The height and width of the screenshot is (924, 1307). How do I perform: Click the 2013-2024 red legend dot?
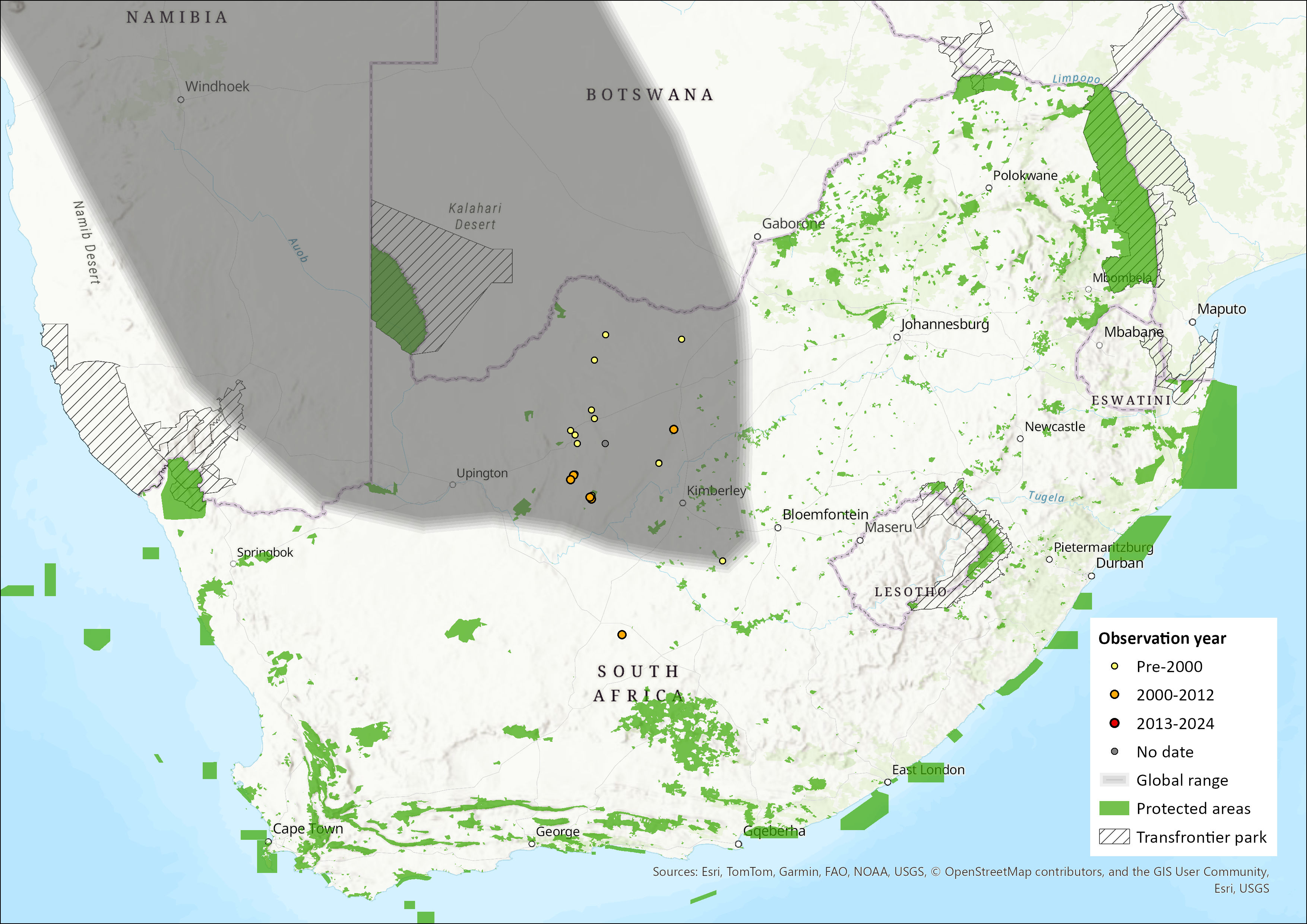click(1115, 723)
